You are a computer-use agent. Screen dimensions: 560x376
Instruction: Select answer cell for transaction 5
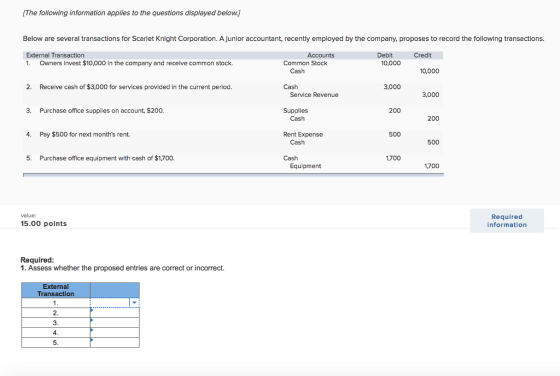[x=115, y=342]
